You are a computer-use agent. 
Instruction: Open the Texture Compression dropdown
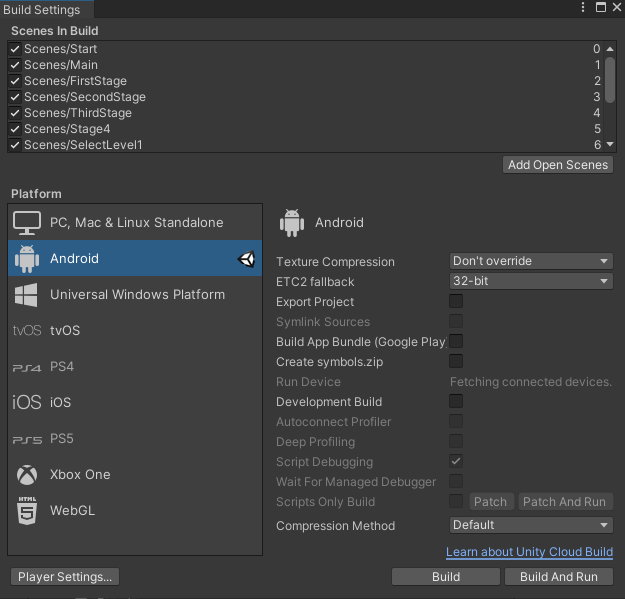[x=531, y=261]
